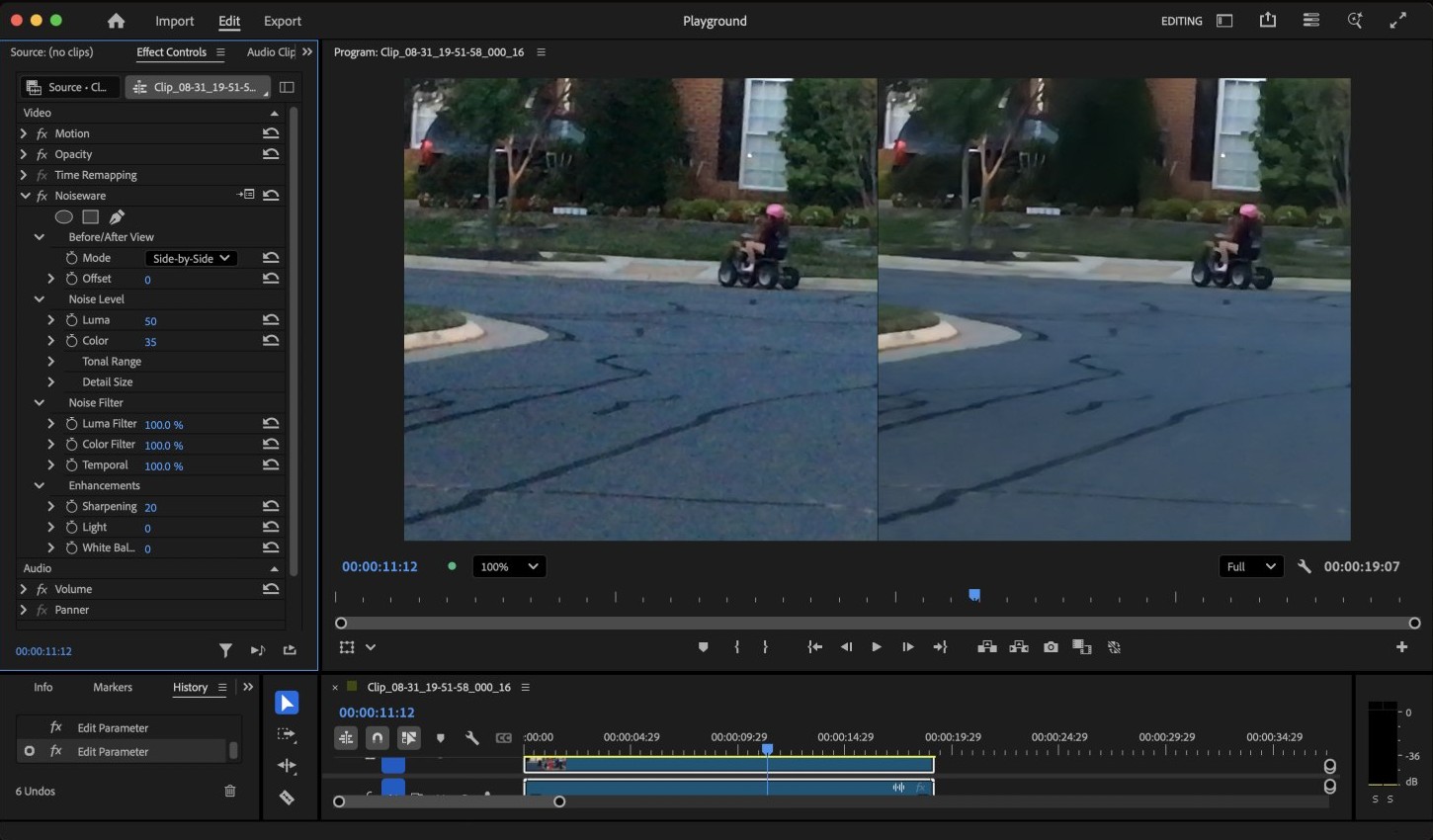Create a 4-point polygon mask for Noiseware
The height and width of the screenshot is (840, 1433).
[x=90, y=216]
